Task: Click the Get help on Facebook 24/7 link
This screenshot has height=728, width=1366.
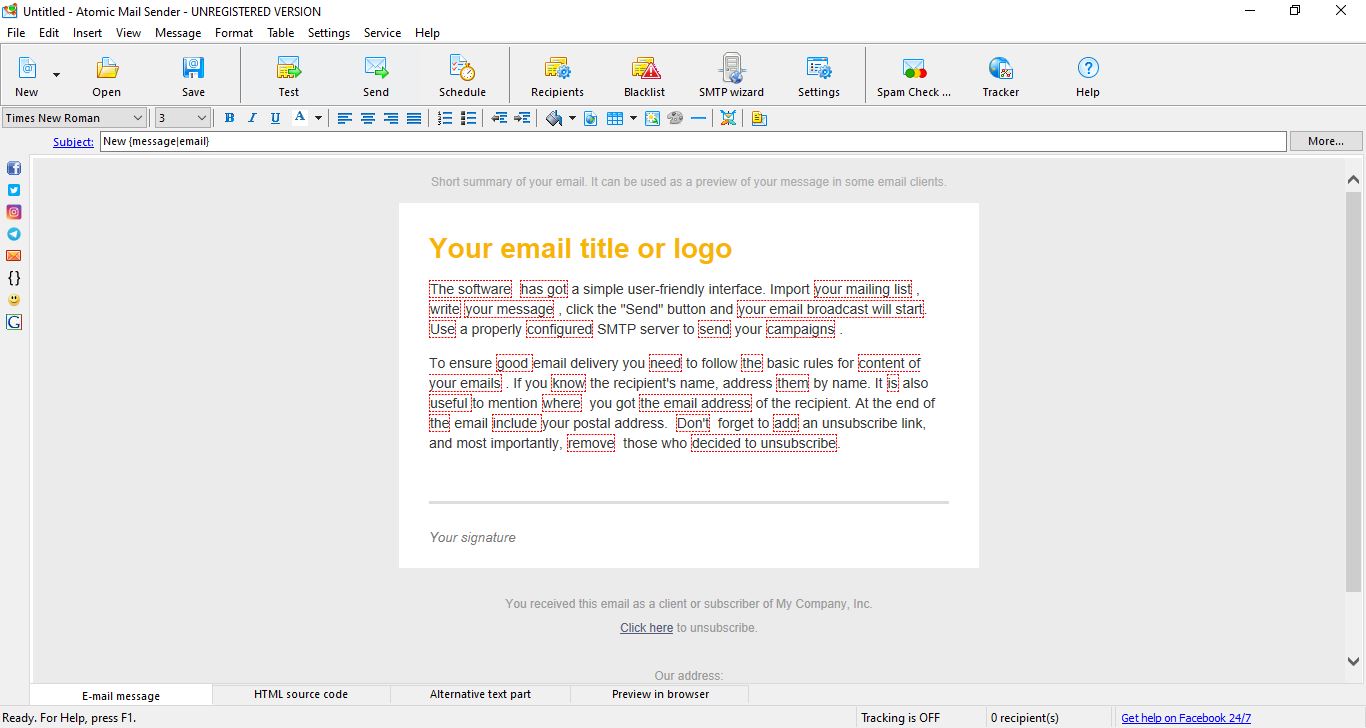Action: click(1186, 718)
